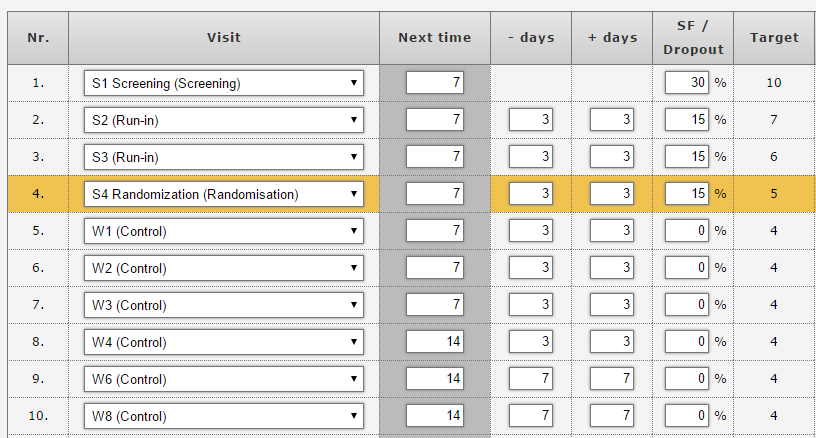Click the Next time field for W2 row
This screenshot has width=816, height=438.
[x=435, y=268]
